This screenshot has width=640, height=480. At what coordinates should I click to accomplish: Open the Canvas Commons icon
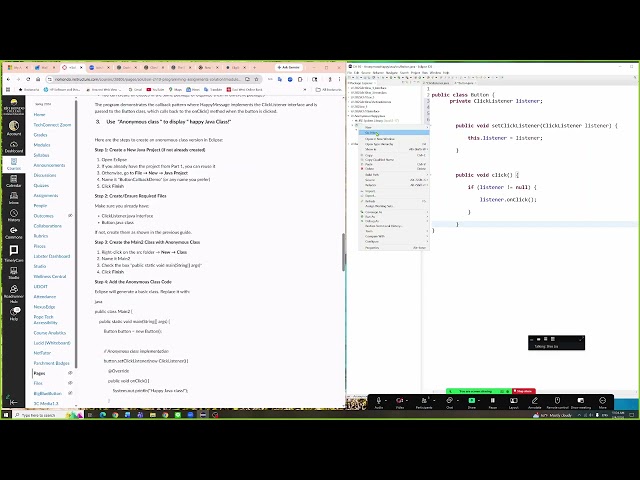13,233
